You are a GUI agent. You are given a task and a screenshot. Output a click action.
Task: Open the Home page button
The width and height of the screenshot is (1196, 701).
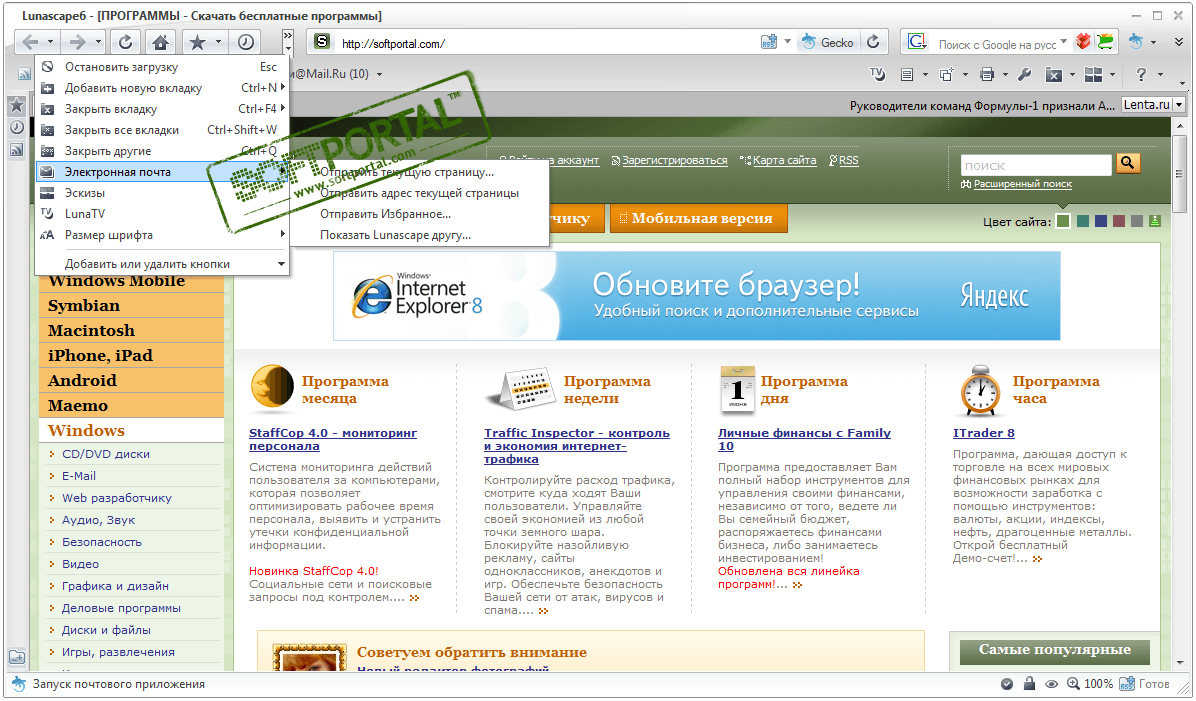coord(160,42)
